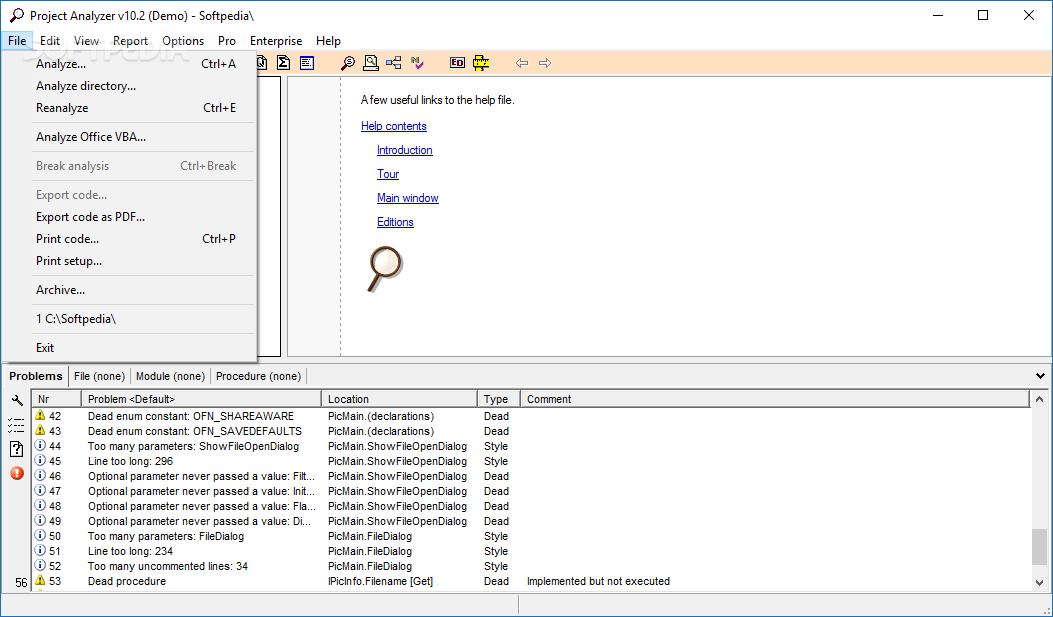Switch to the Procedure (none) tab

pyautogui.click(x=259, y=376)
